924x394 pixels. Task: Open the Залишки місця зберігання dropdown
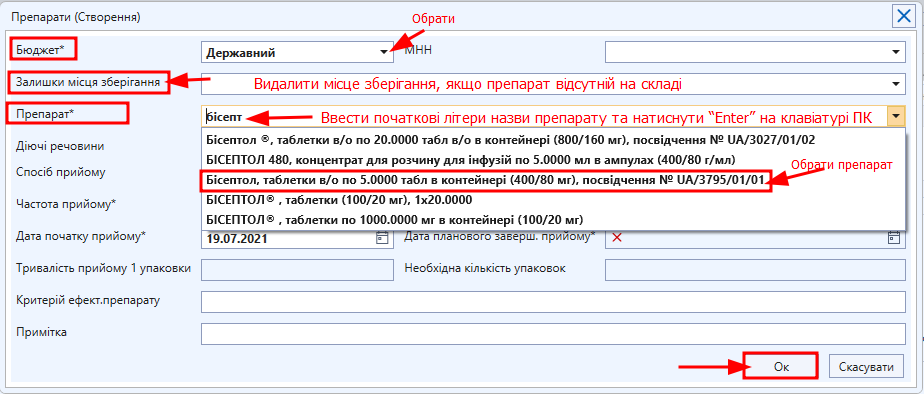[896, 84]
